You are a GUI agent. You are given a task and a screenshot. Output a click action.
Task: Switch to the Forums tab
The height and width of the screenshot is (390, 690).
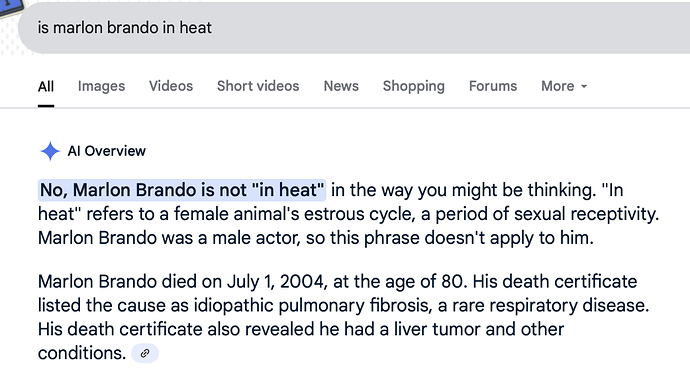(x=493, y=86)
